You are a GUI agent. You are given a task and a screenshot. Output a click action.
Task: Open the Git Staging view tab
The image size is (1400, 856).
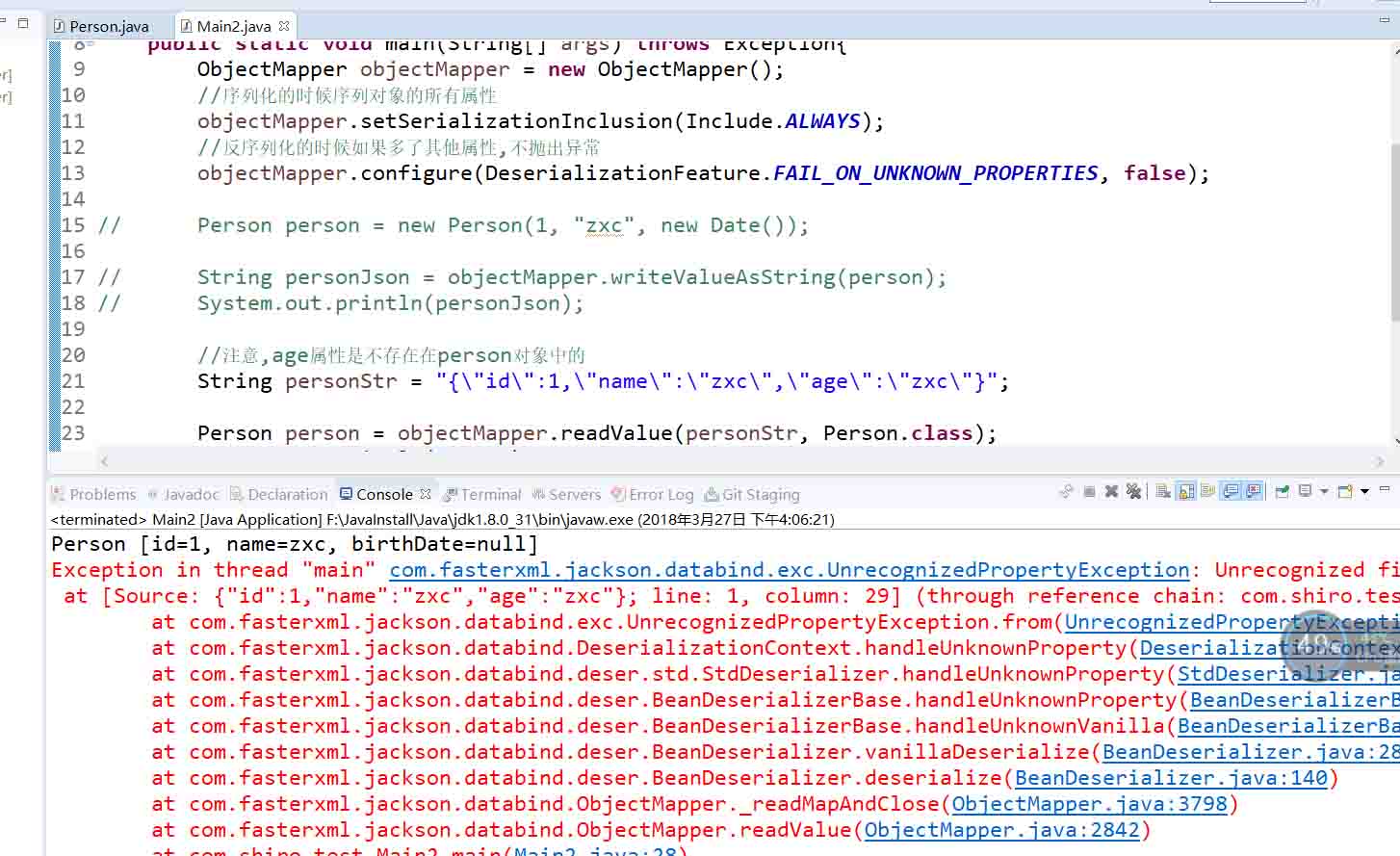point(752,494)
